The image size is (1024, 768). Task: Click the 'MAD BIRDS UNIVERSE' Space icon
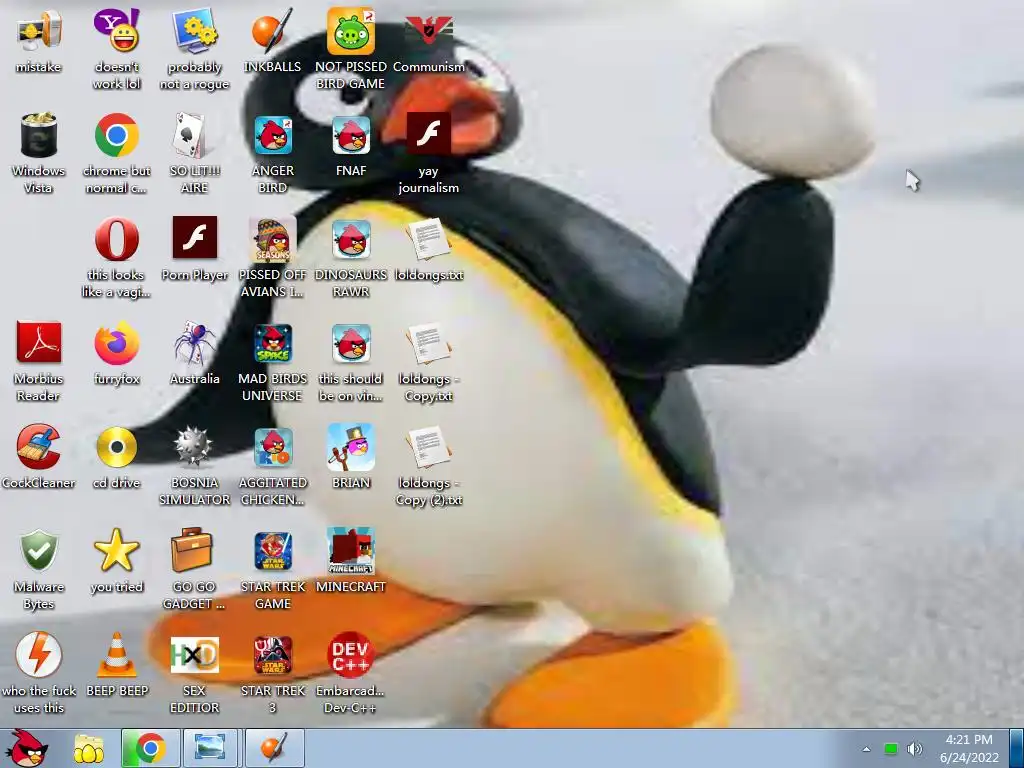click(x=272, y=343)
